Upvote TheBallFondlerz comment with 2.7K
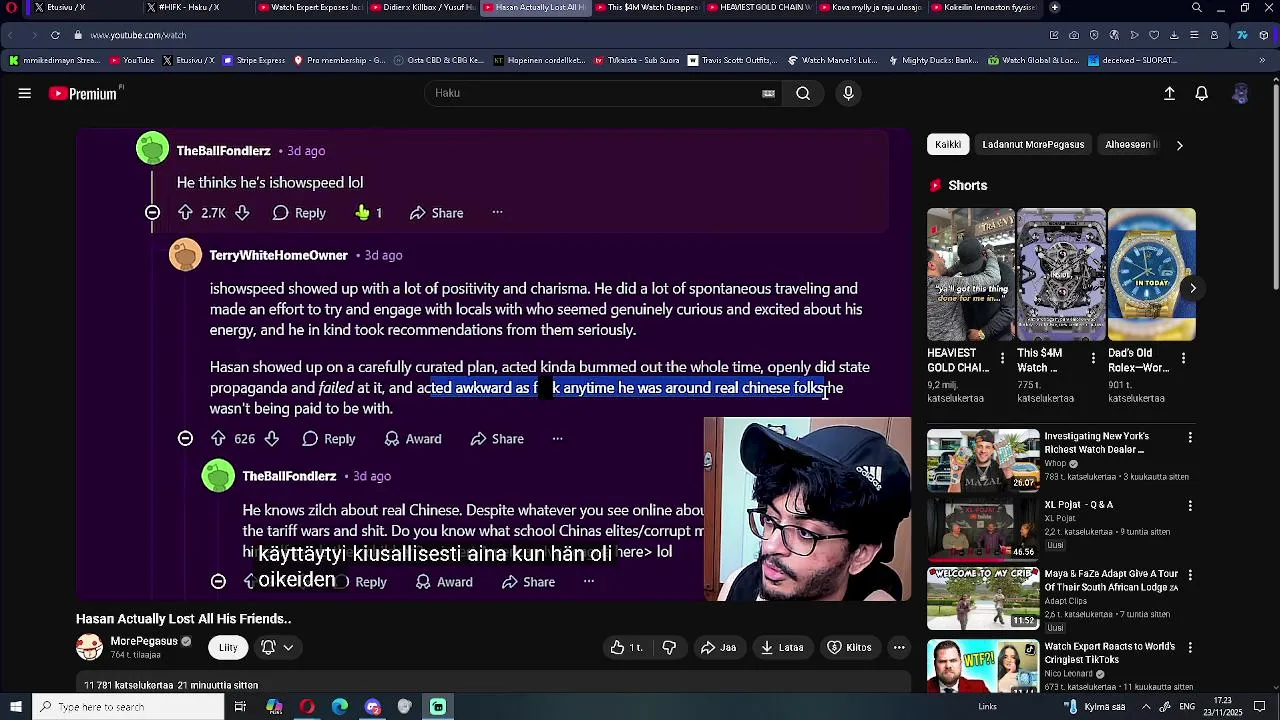1280x720 pixels. click(x=185, y=213)
